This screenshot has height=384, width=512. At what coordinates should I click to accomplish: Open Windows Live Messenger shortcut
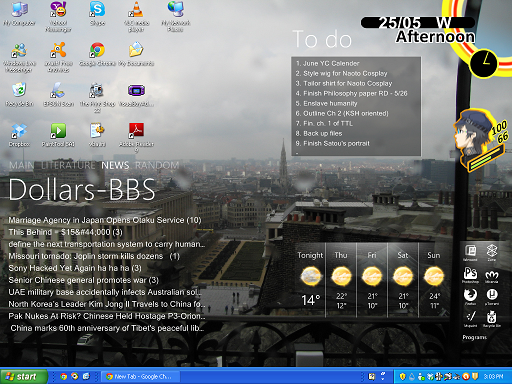(x=19, y=57)
